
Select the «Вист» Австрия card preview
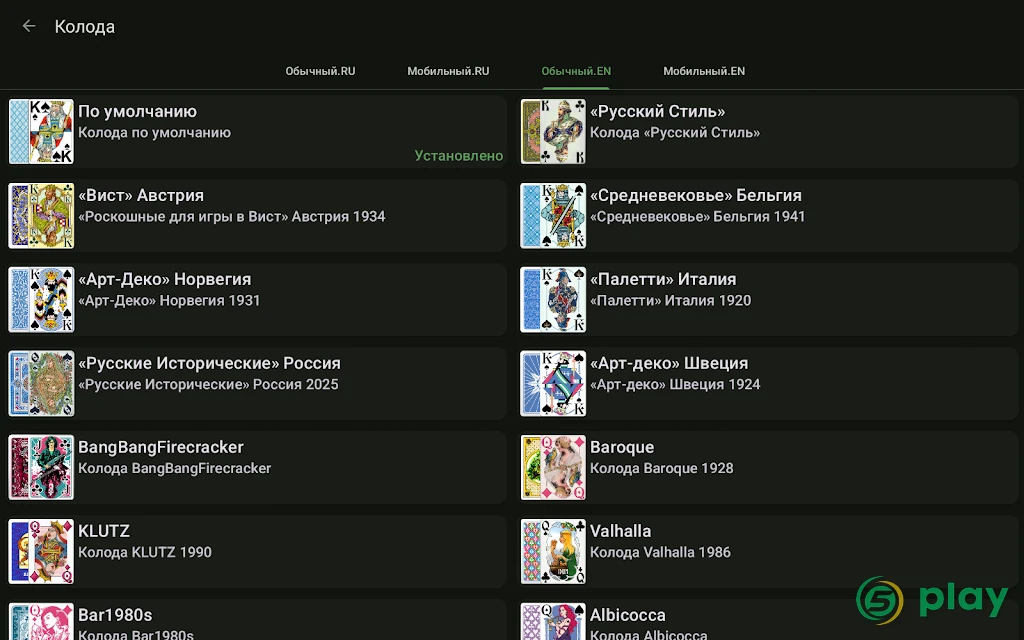tap(41, 216)
